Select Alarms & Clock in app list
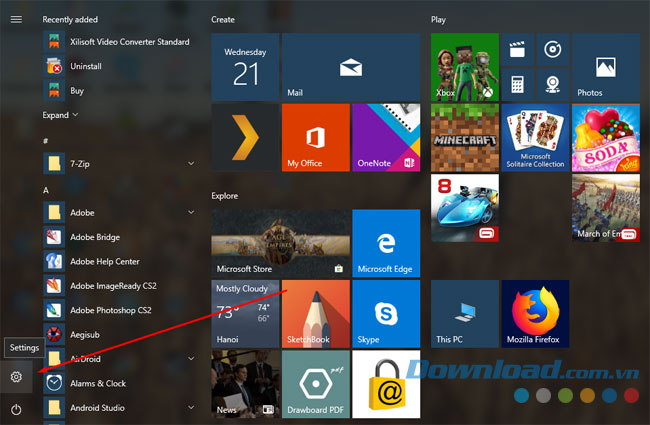 pyautogui.click(x=100, y=383)
